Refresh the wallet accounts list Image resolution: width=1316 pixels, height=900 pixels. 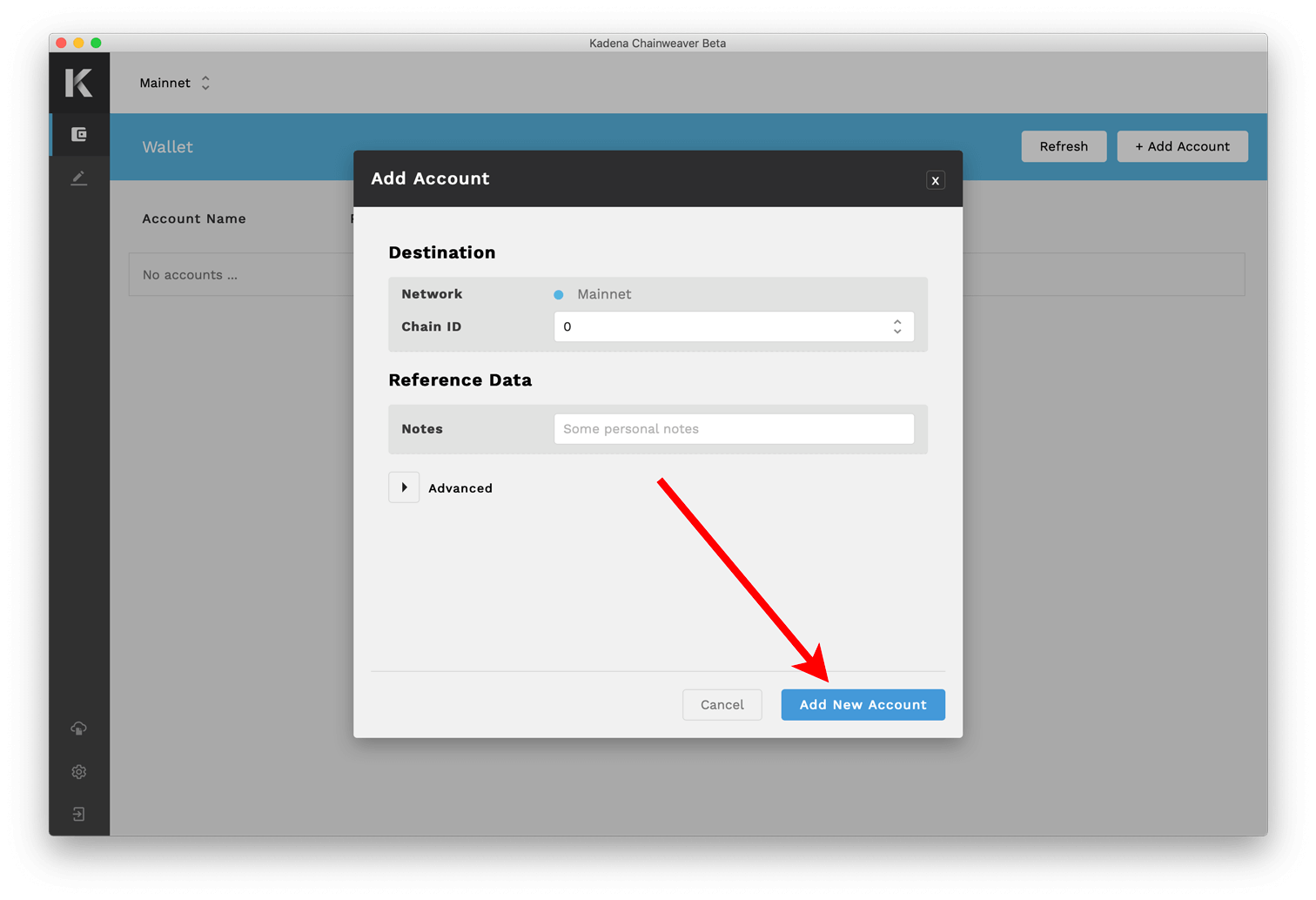[1063, 146]
